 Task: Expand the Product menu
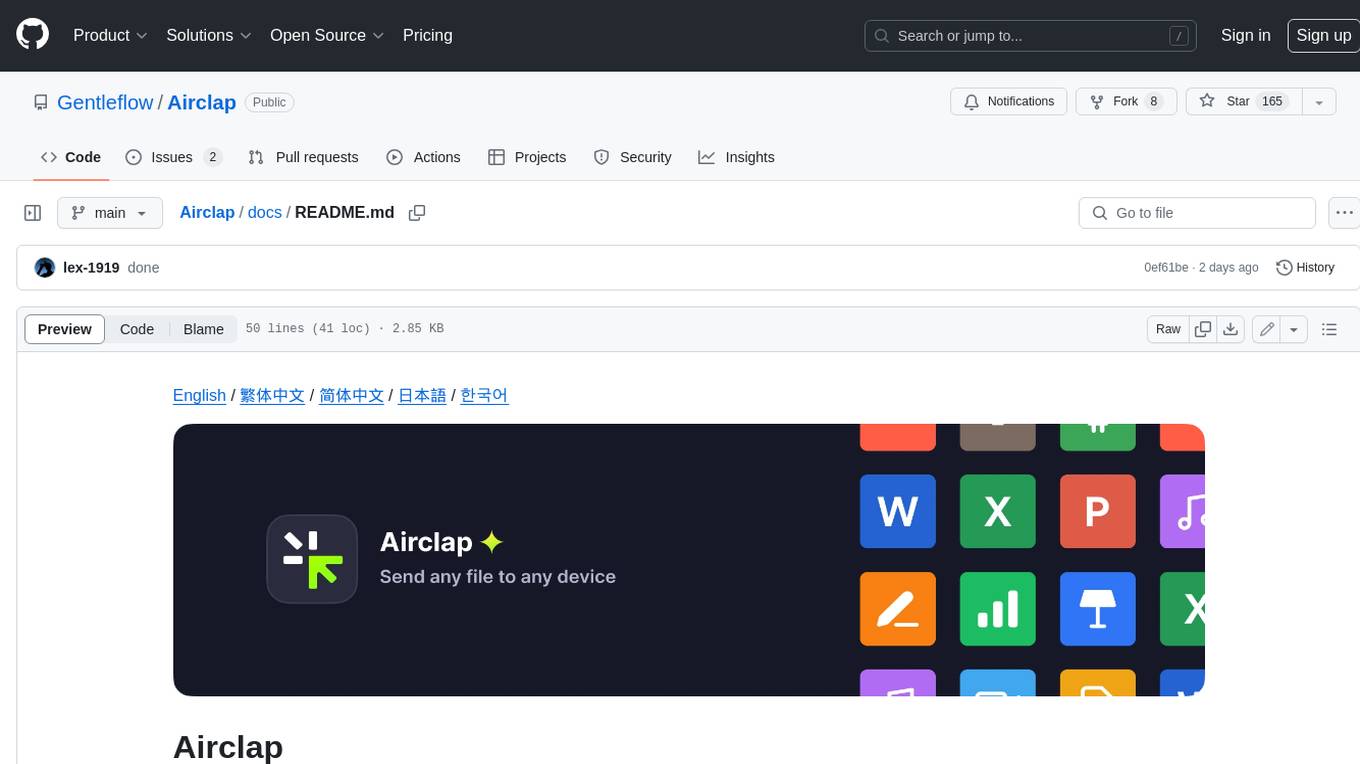coord(110,35)
